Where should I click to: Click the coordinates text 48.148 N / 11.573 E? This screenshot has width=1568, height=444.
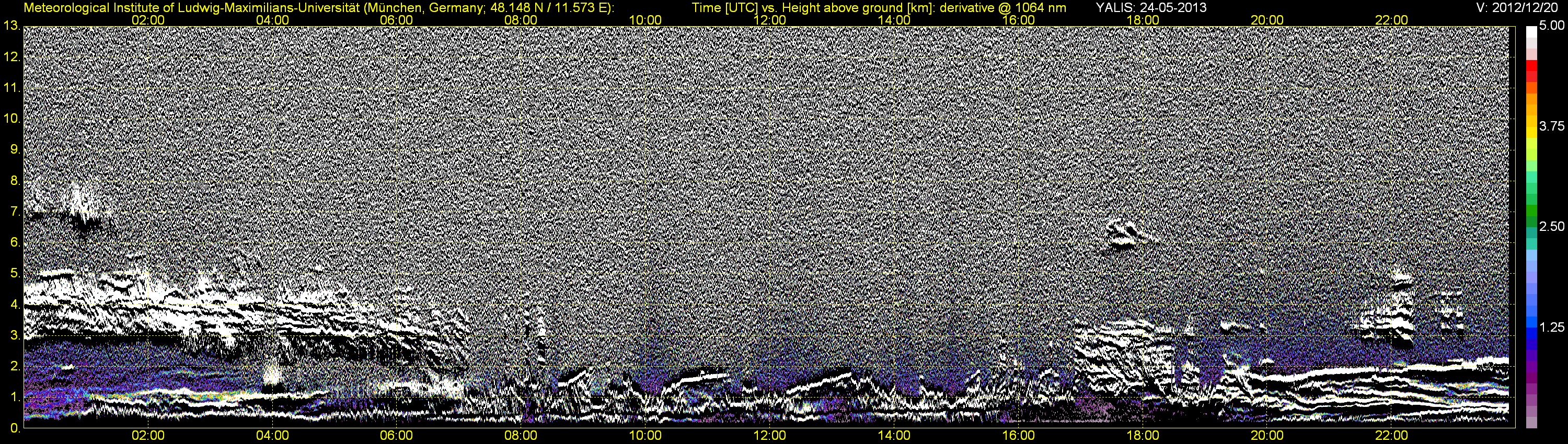[547, 8]
